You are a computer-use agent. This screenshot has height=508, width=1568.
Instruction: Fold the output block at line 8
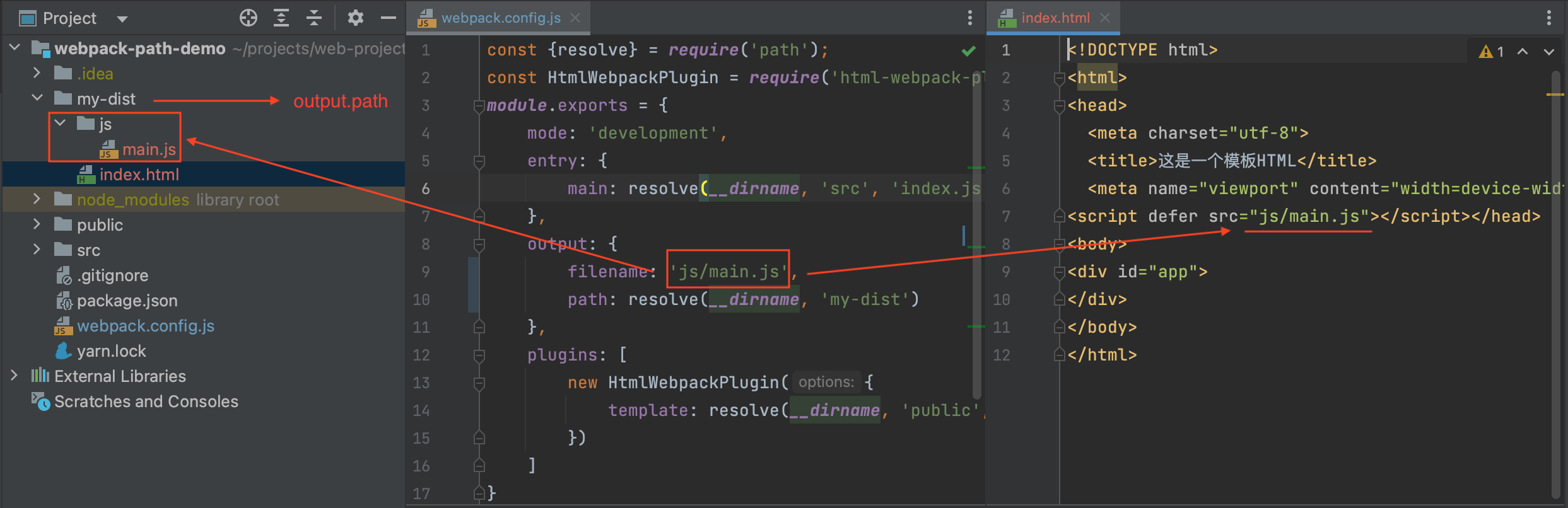pyautogui.click(x=479, y=244)
